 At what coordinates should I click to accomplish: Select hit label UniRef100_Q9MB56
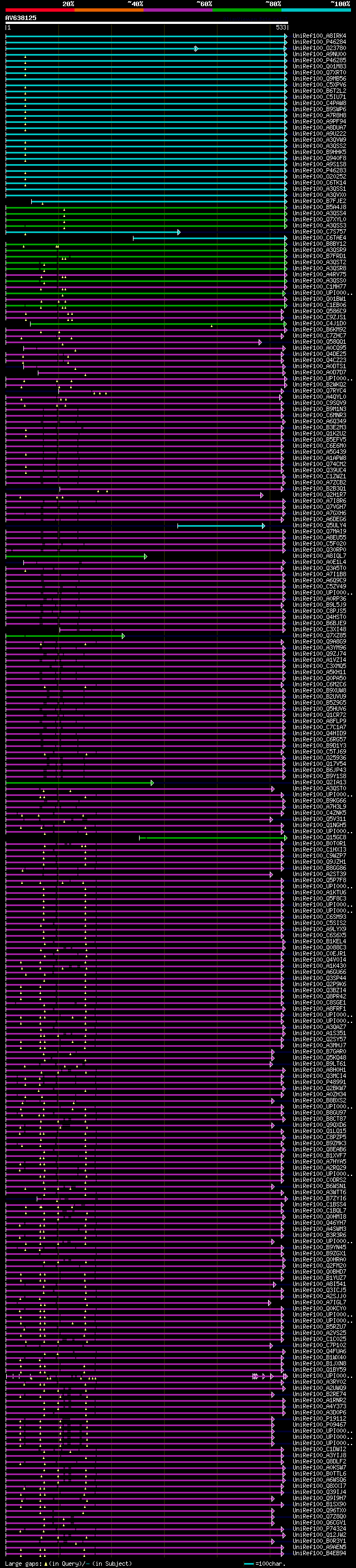coord(319,78)
